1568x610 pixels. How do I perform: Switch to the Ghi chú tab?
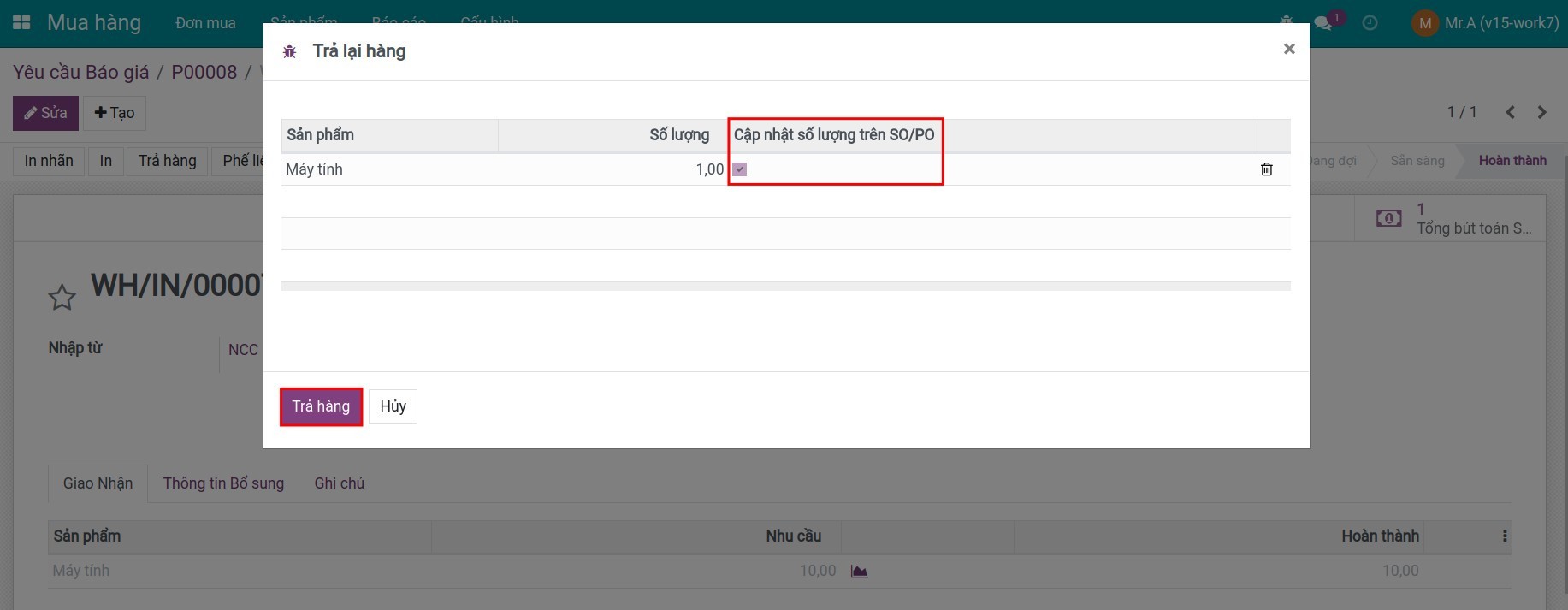pyautogui.click(x=339, y=483)
